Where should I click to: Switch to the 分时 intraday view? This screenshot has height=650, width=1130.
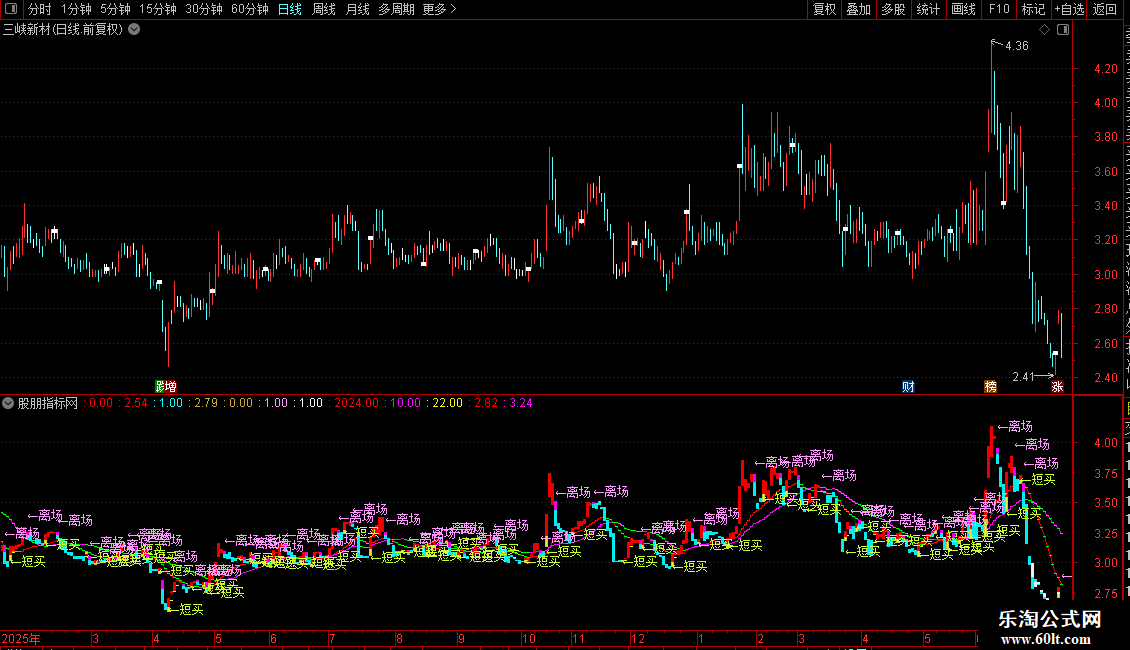click(x=40, y=9)
